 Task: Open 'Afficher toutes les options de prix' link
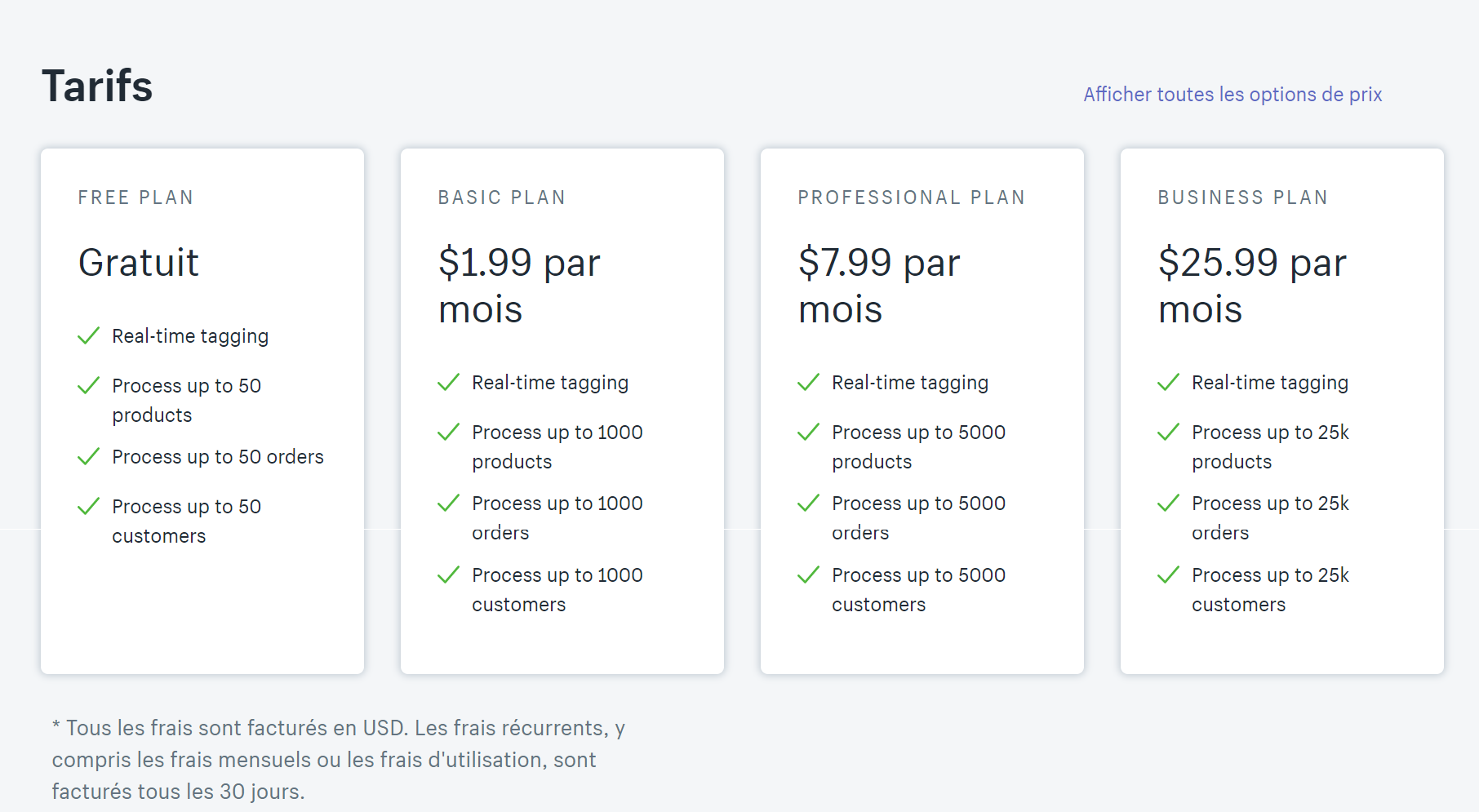click(1232, 95)
